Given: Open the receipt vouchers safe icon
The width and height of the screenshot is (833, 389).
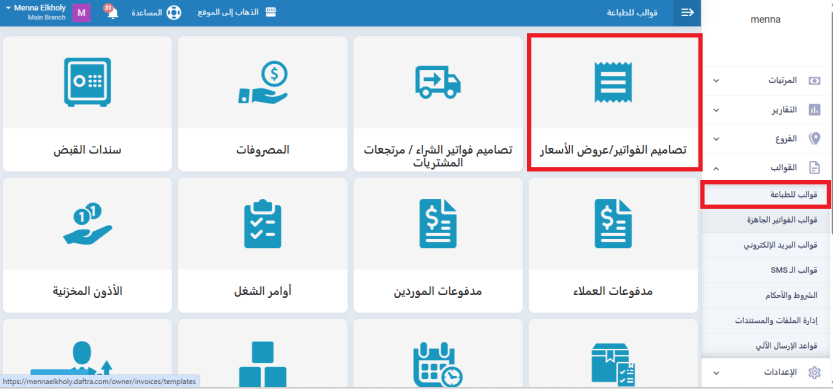Looking at the screenshot, I should pos(87,81).
